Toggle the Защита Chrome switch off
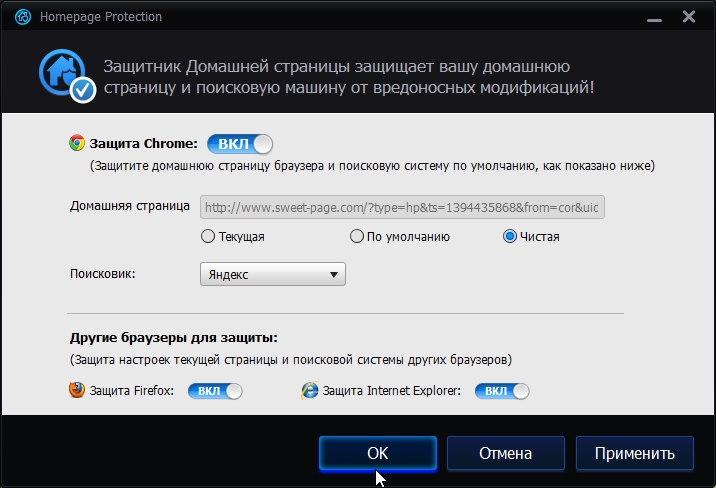716x488 pixels. pyautogui.click(x=240, y=144)
